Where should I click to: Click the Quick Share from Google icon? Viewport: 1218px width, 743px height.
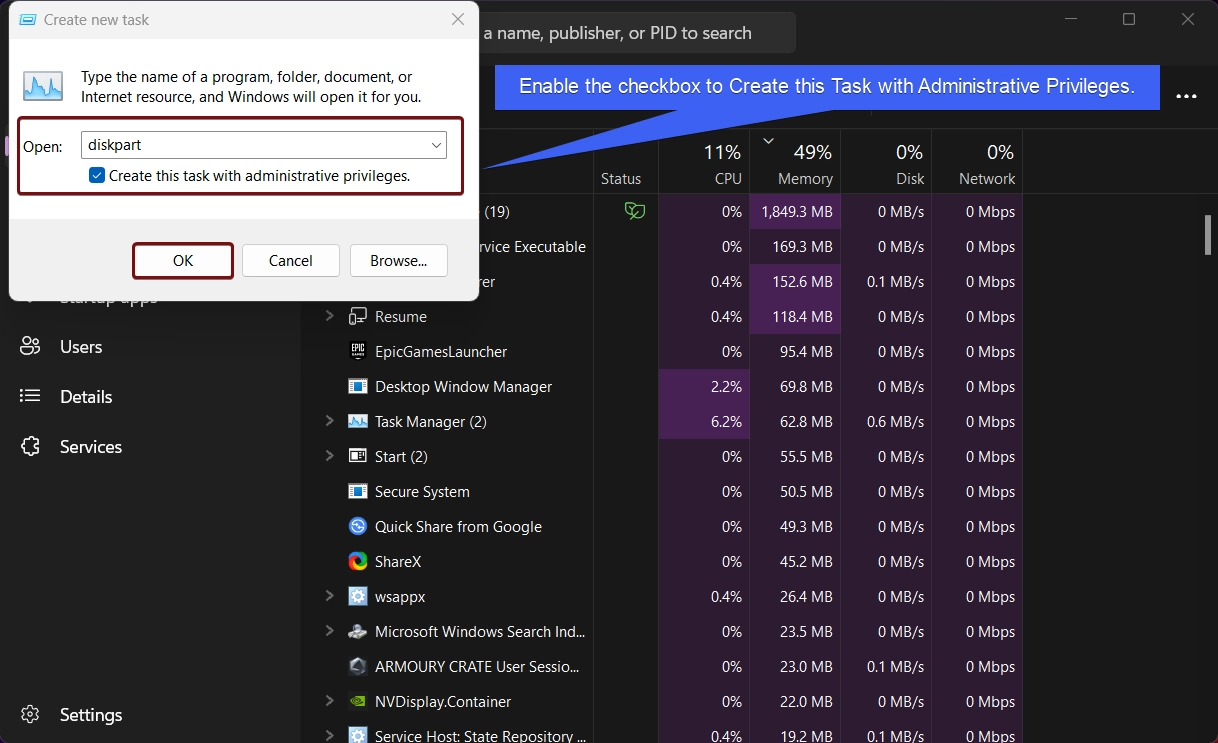click(358, 527)
